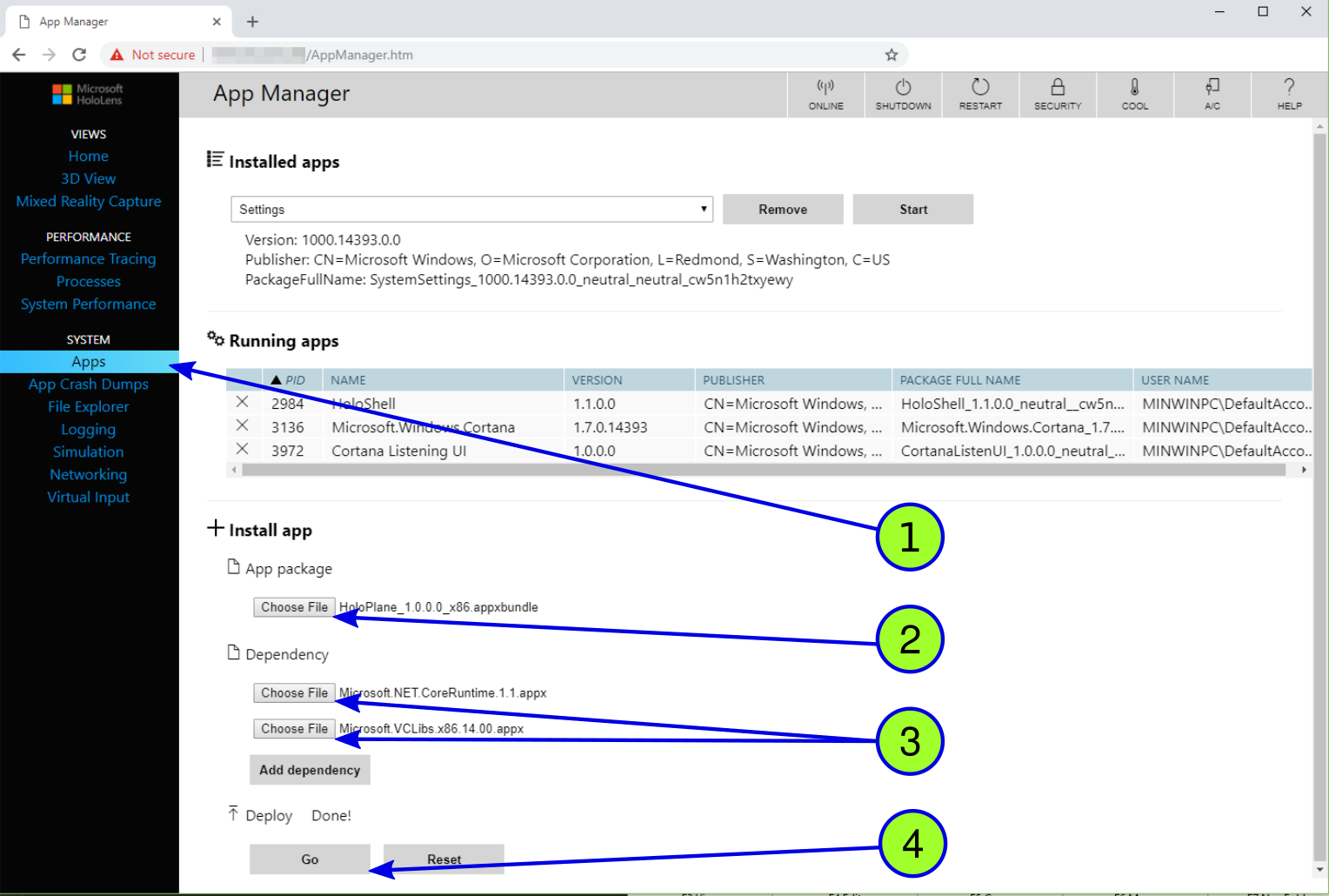Click the CortanaListenUI_1.0.0.0_neutral package cell

1012,451
